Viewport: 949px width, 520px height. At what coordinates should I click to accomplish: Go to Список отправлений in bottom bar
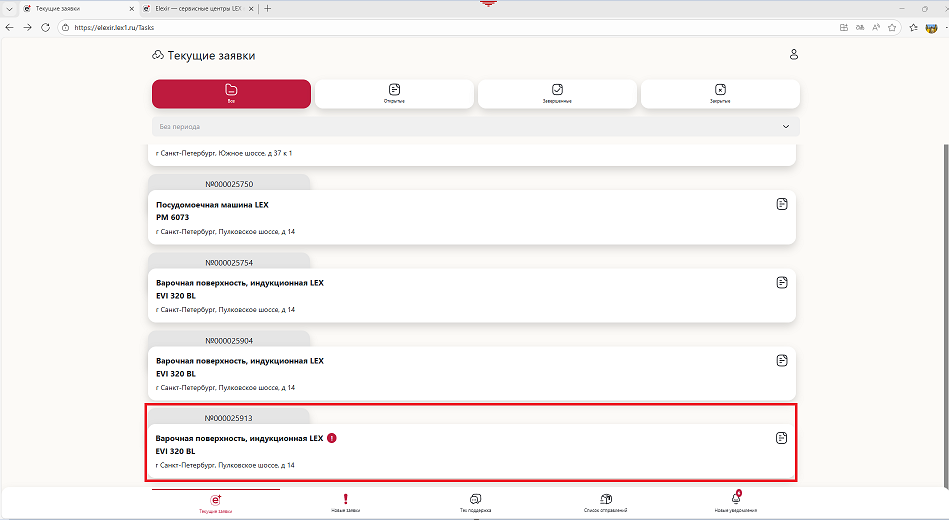[x=606, y=499]
